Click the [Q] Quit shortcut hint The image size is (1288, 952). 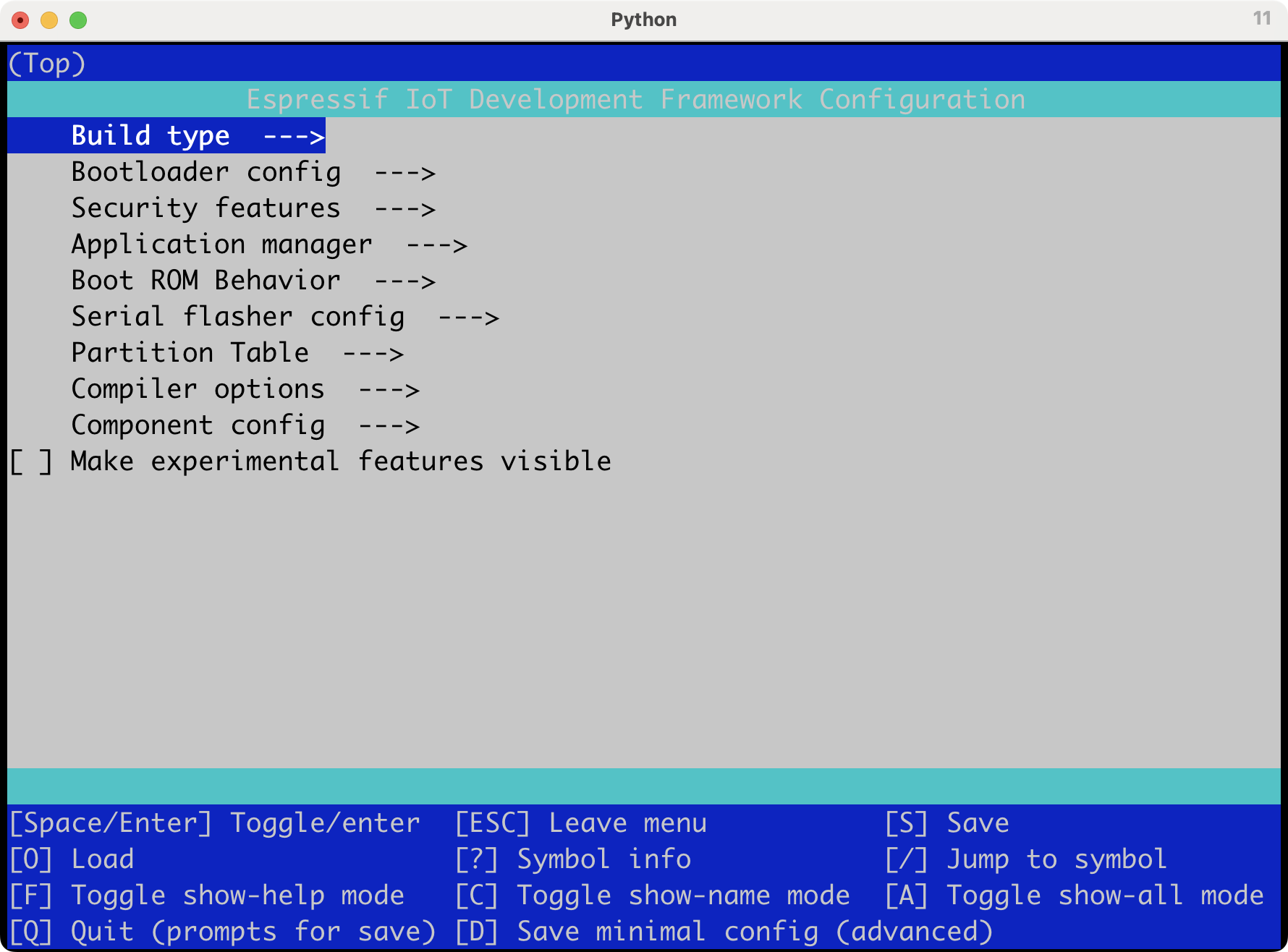[x=222, y=932]
